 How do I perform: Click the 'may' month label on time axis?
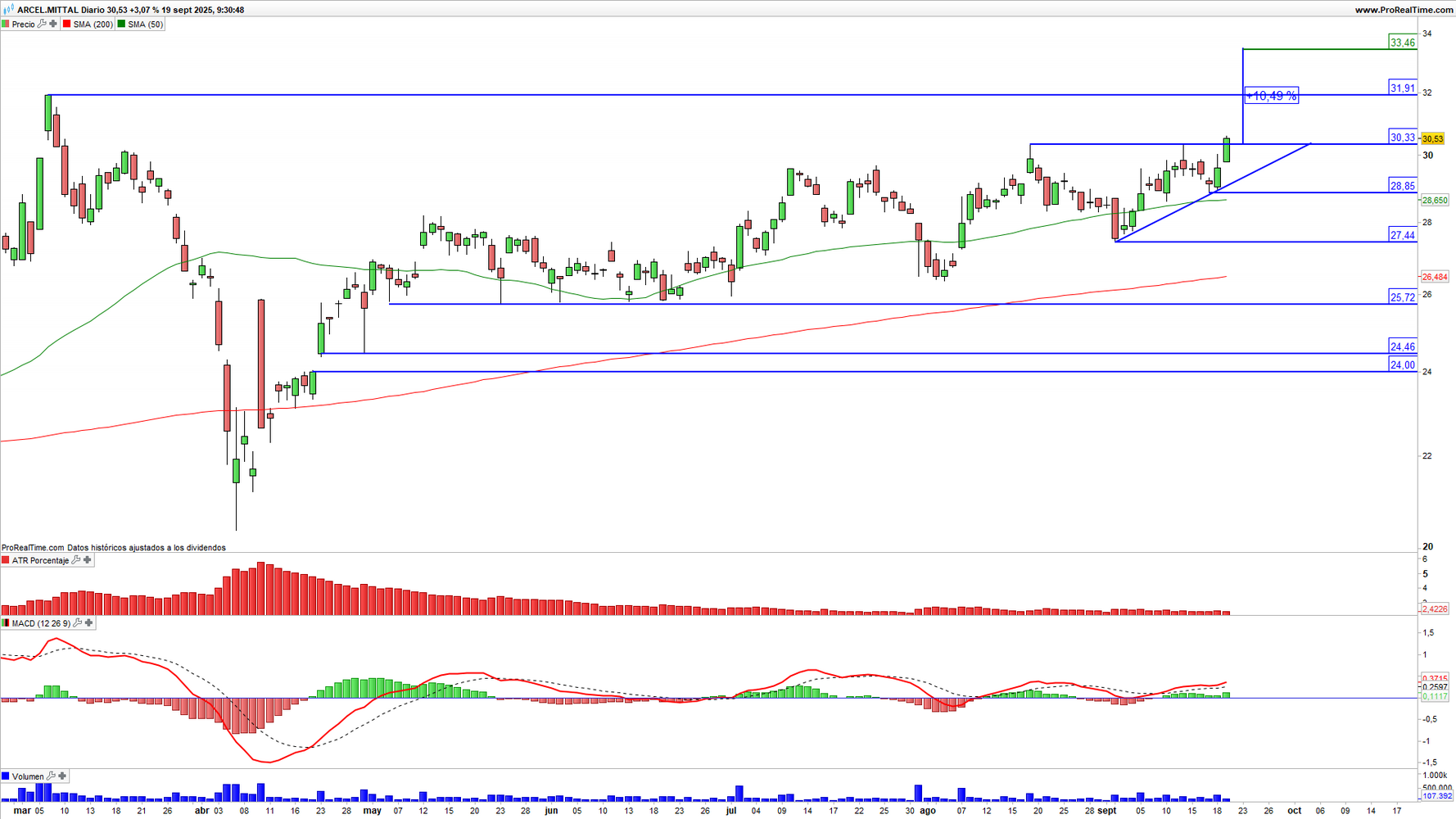point(373,811)
